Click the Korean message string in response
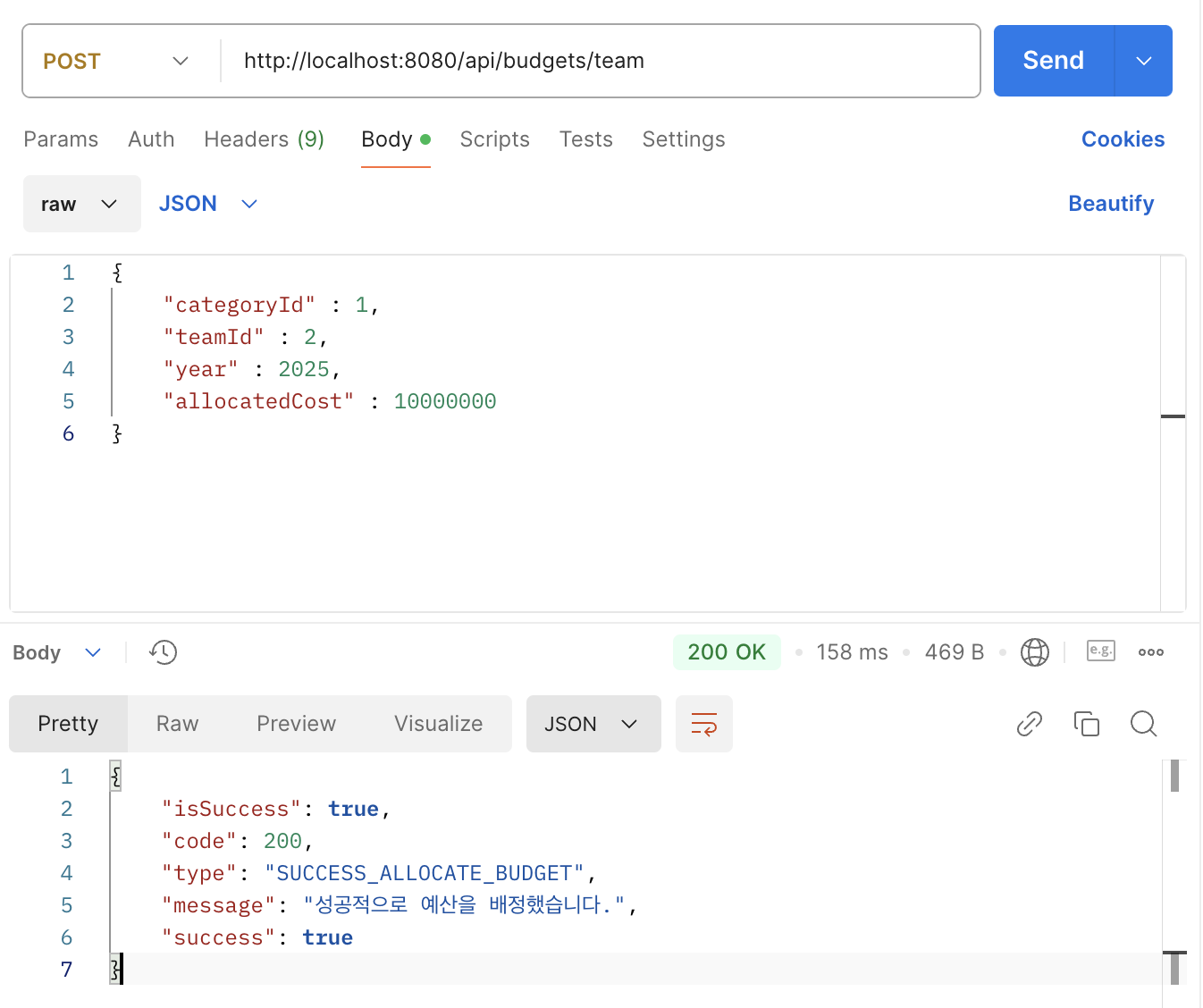This screenshot has width=1203, height=1008. pos(465,905)
